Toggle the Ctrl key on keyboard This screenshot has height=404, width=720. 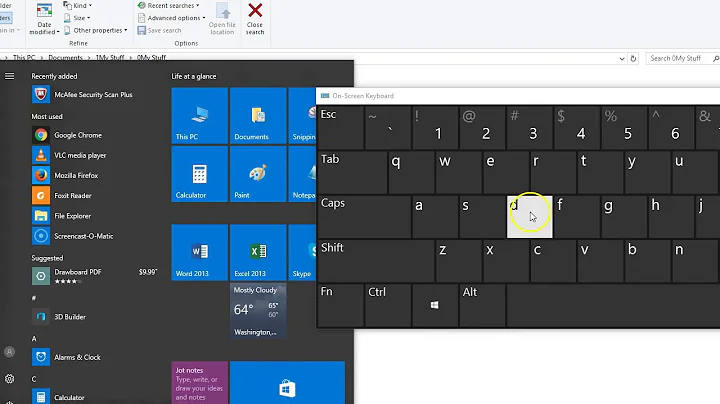coord(388,305)
